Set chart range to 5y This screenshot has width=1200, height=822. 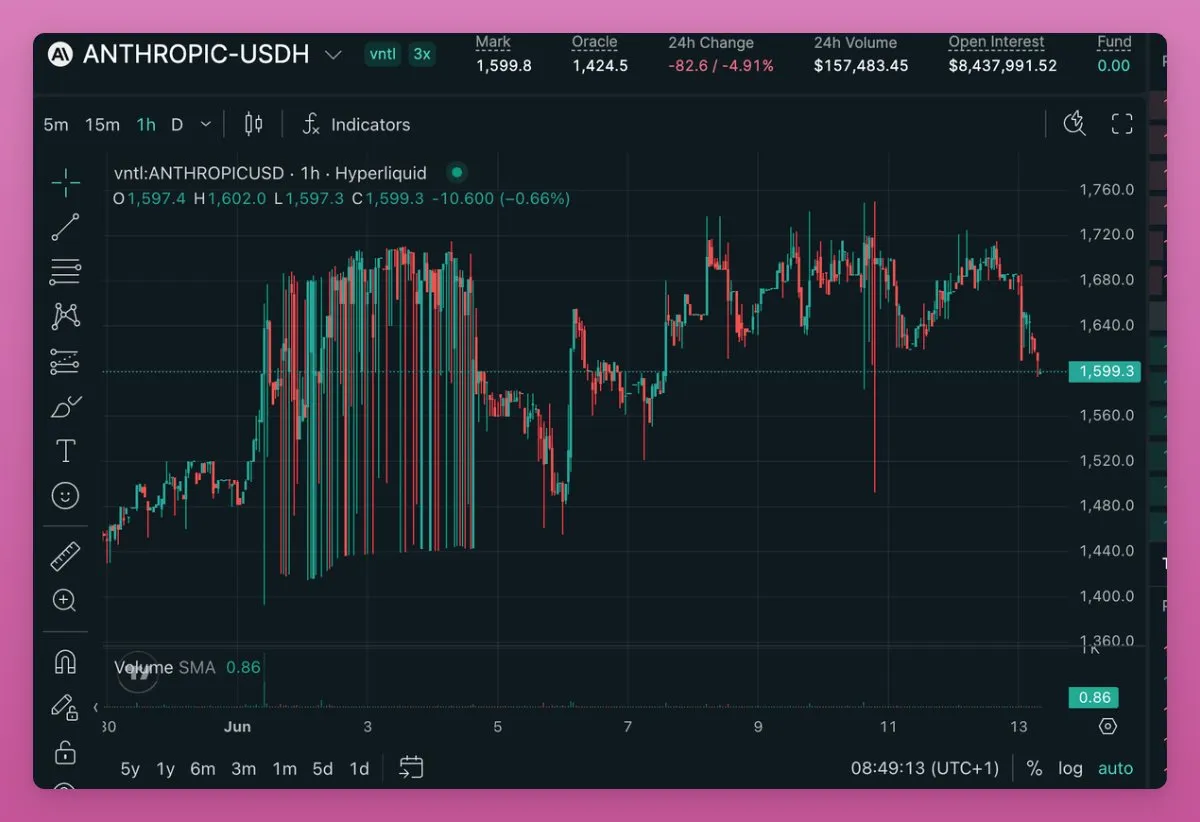coord(130,769)
